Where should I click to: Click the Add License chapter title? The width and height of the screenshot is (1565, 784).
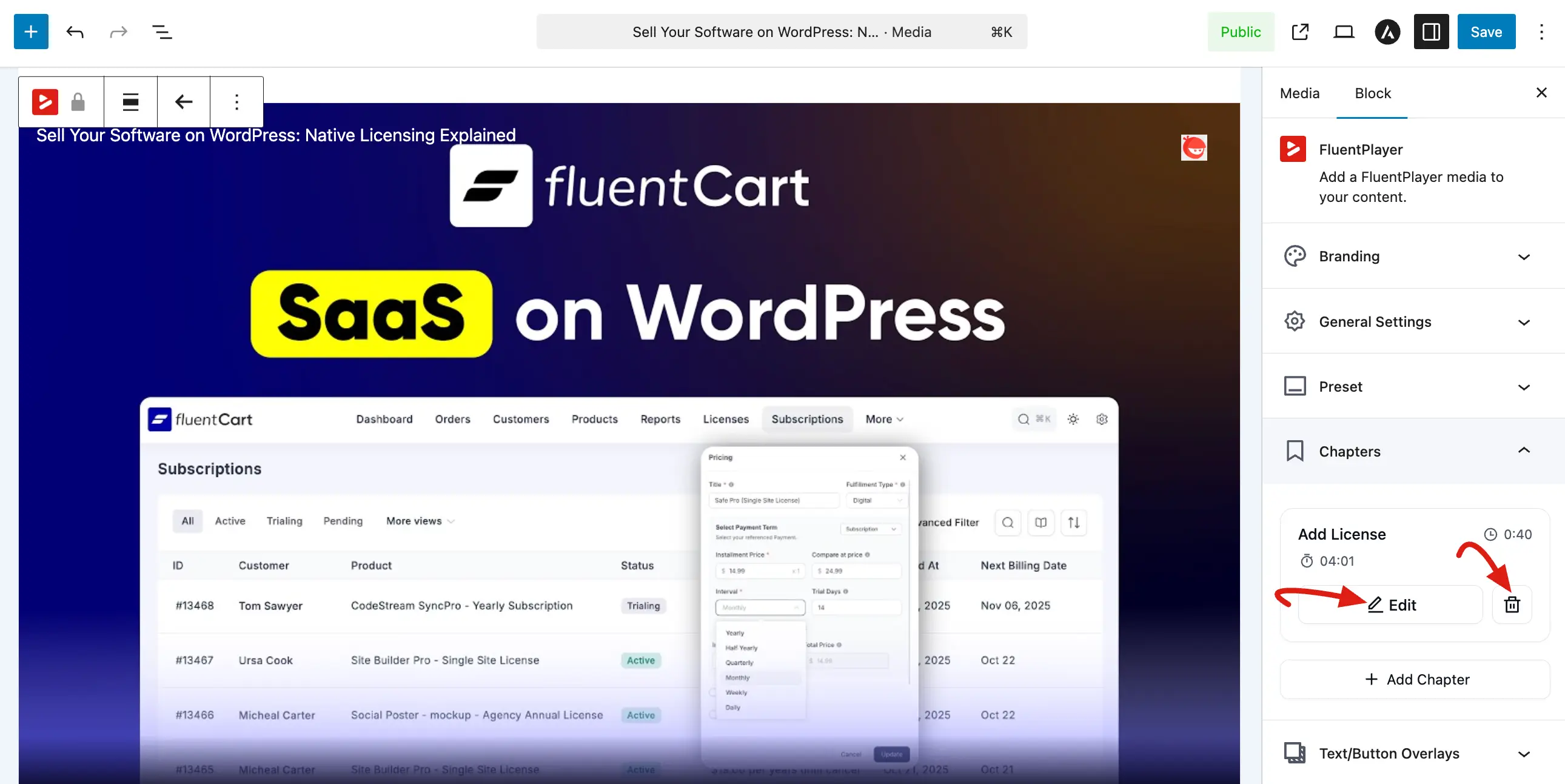click(x=1341, y=534)
